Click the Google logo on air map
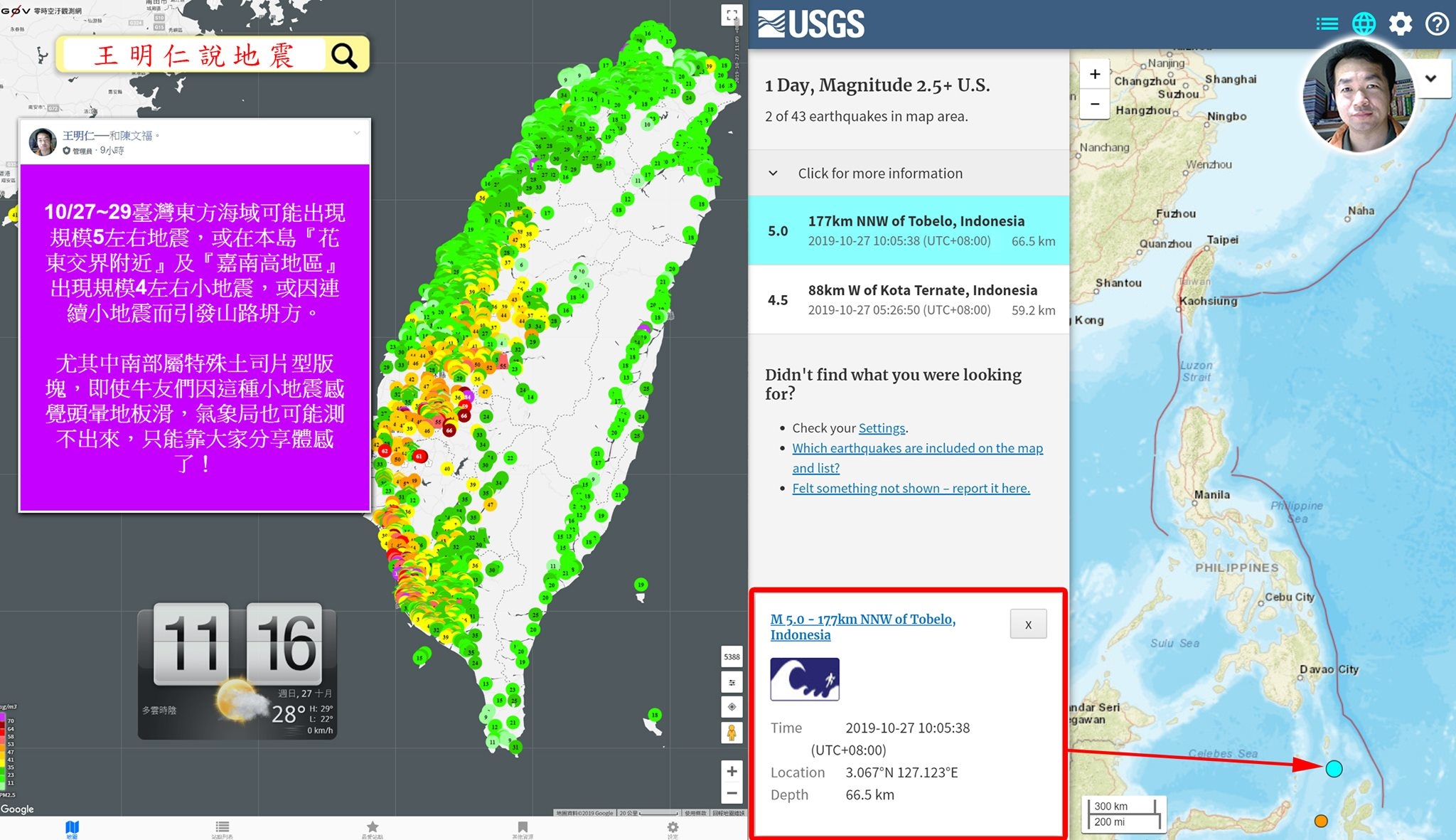 17,809
